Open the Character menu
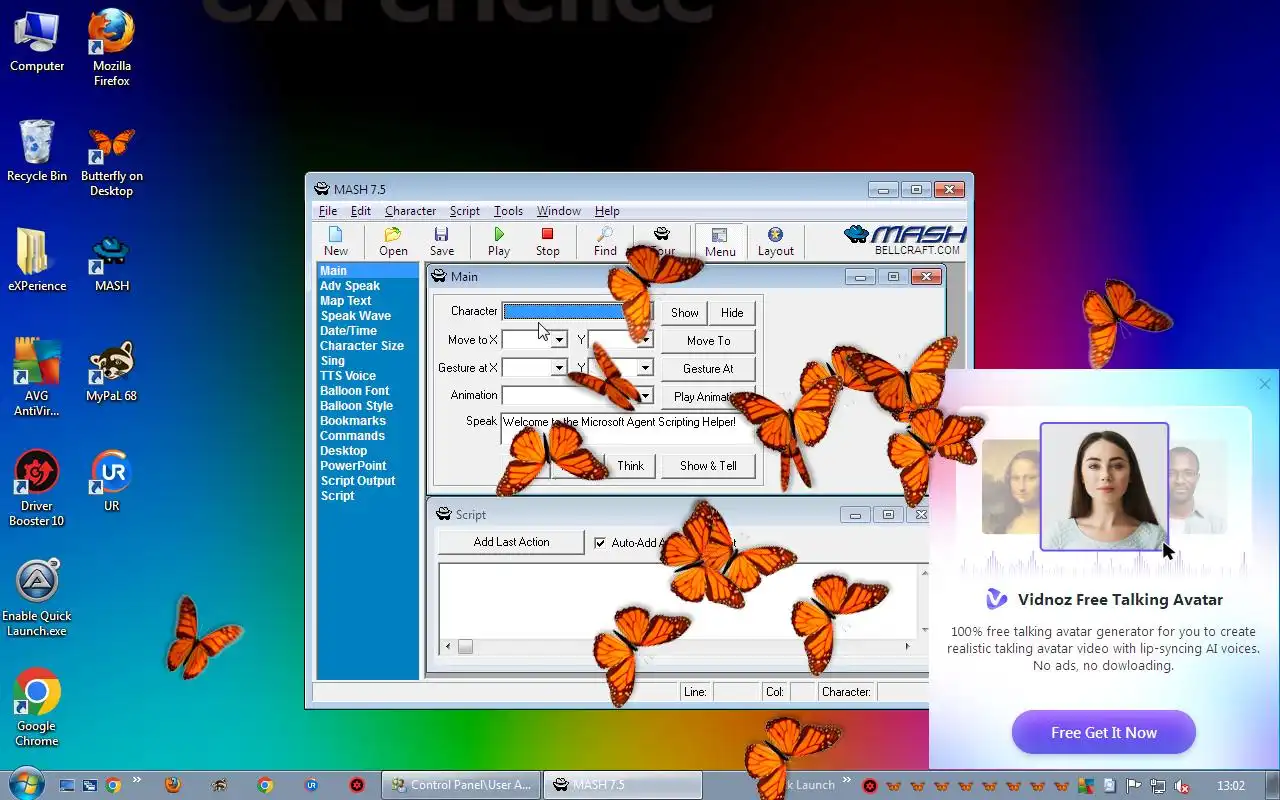The height and width of the screenshot is (800, 1280). [x=410, y=211]
